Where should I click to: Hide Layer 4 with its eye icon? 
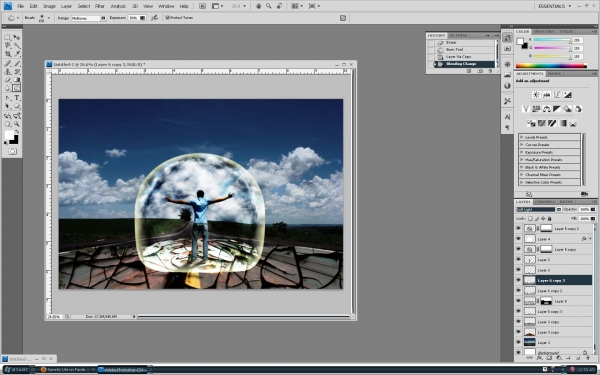pyautogui.click(x=518, y=239)
